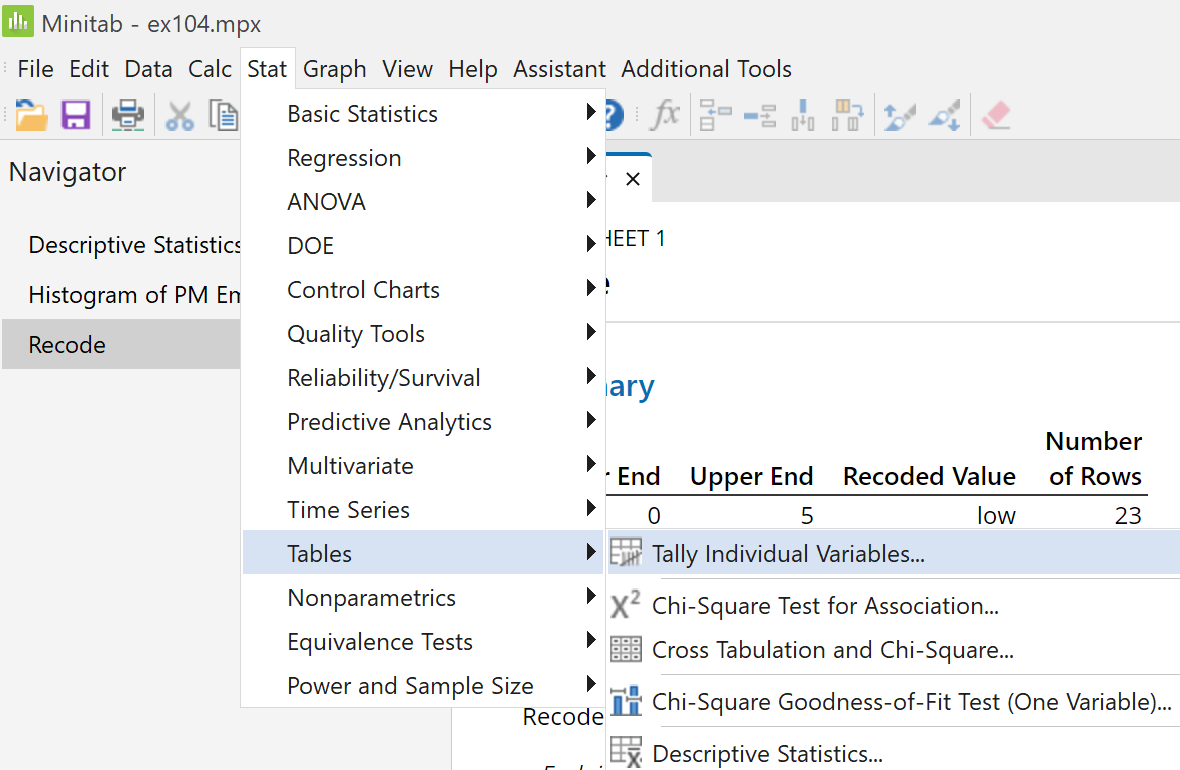
Task: Click the Print icon in toolbar
Action: (128, 115)
